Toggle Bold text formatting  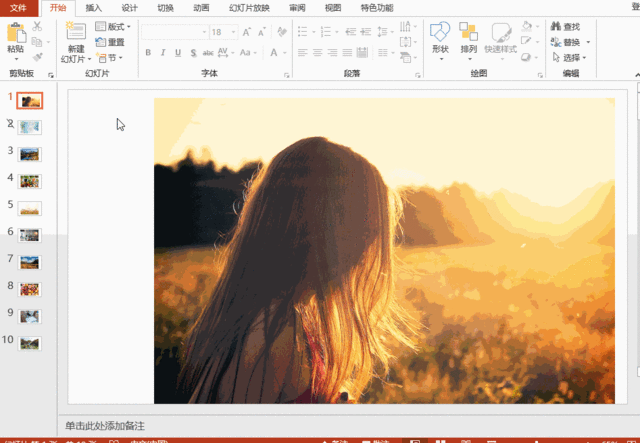click(148, 53)
